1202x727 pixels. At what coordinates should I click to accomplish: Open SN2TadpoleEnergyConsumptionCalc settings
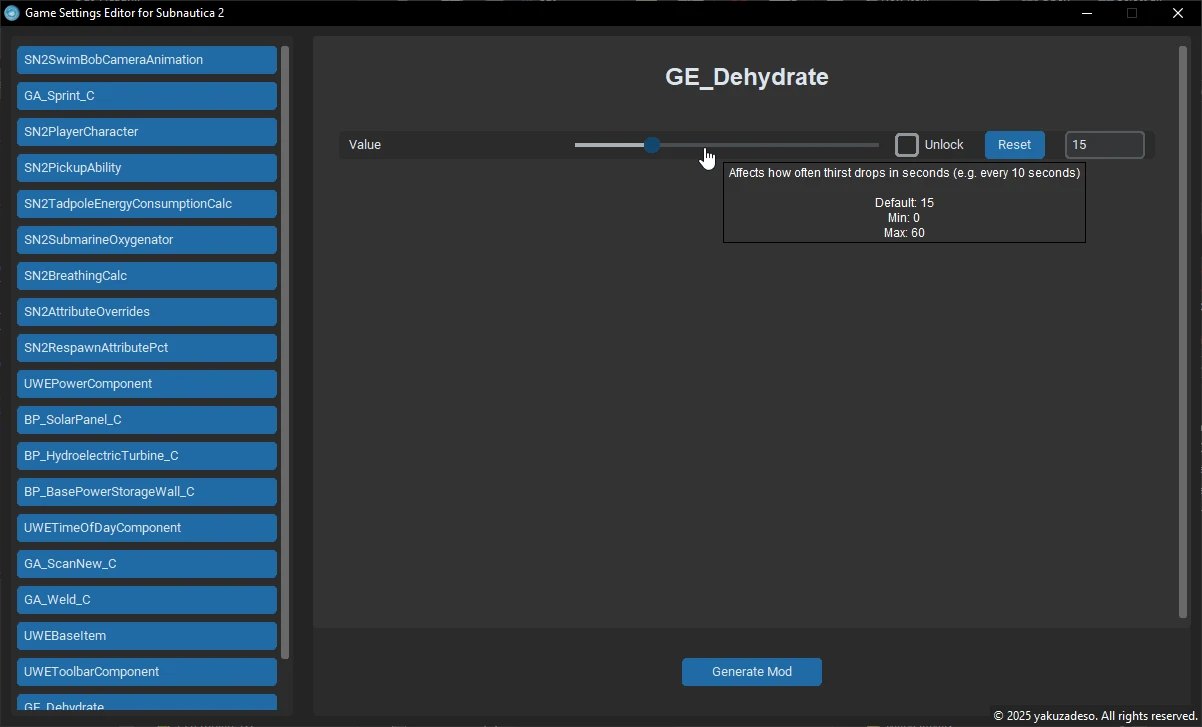pyautogui.click(x=146, y=204)
